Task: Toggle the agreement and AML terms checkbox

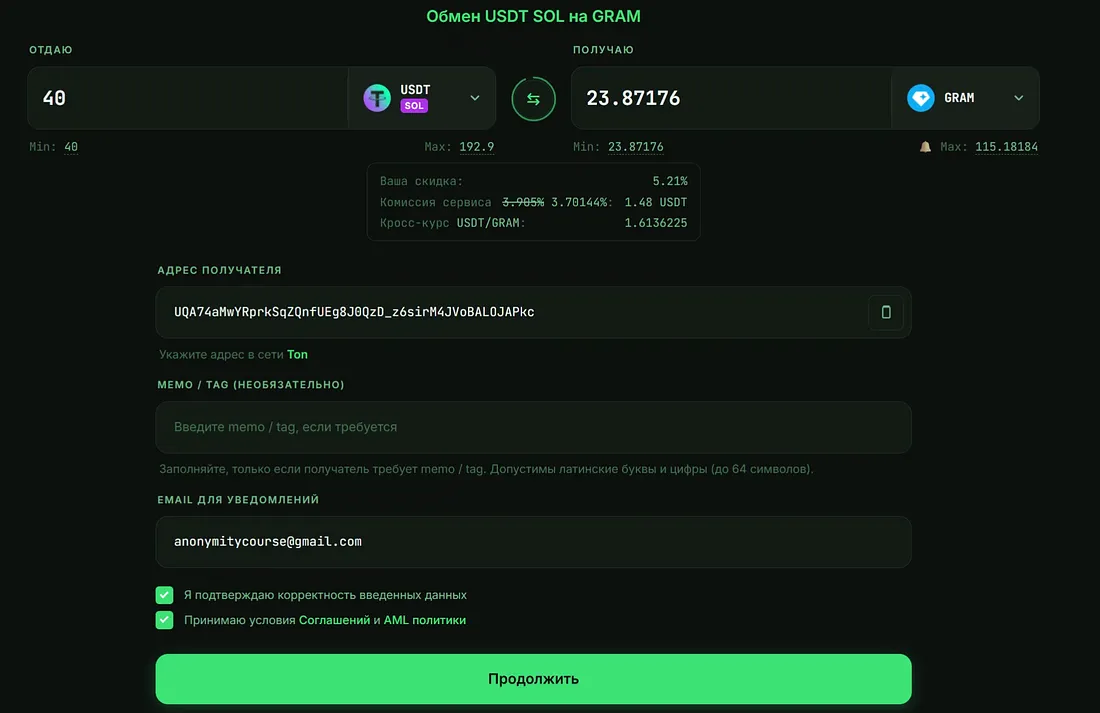Action: (164, 620)
